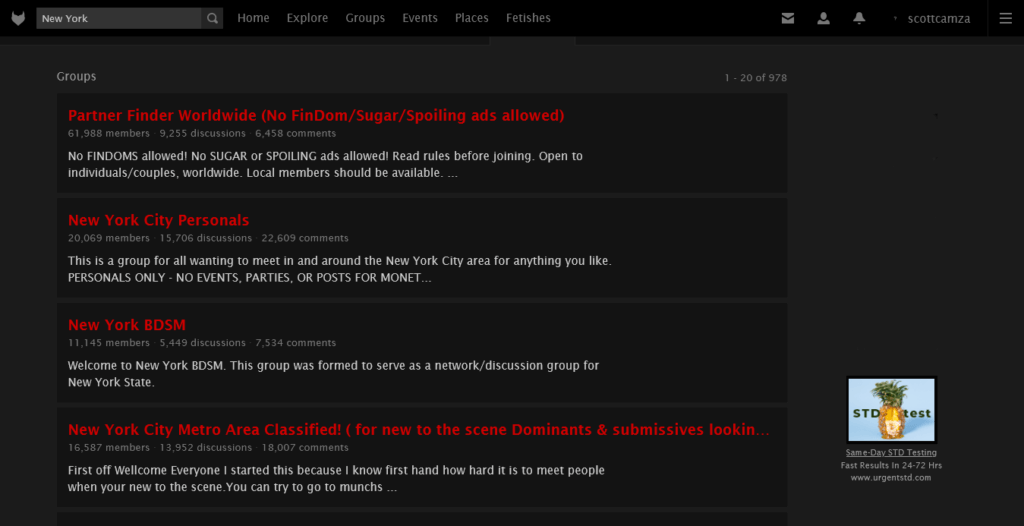Viewport: 1024px width, 526px height.
Task: Click the Groups section heading
Action: click(x=76, y=76)
